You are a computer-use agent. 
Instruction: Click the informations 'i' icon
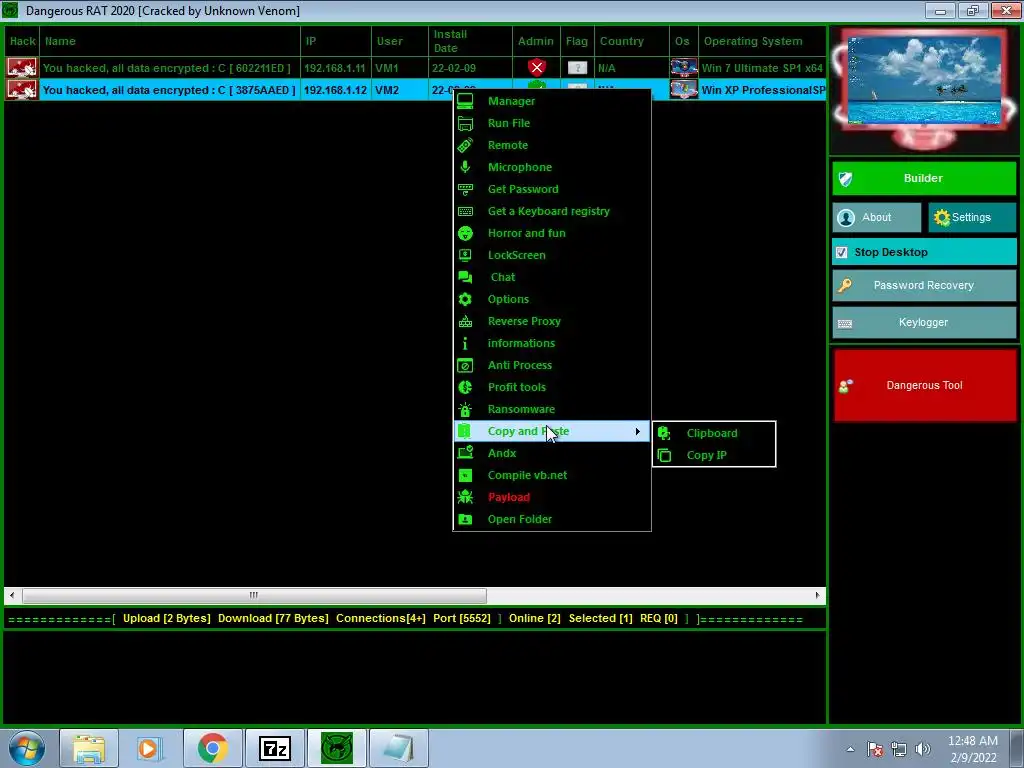[465, 344]
